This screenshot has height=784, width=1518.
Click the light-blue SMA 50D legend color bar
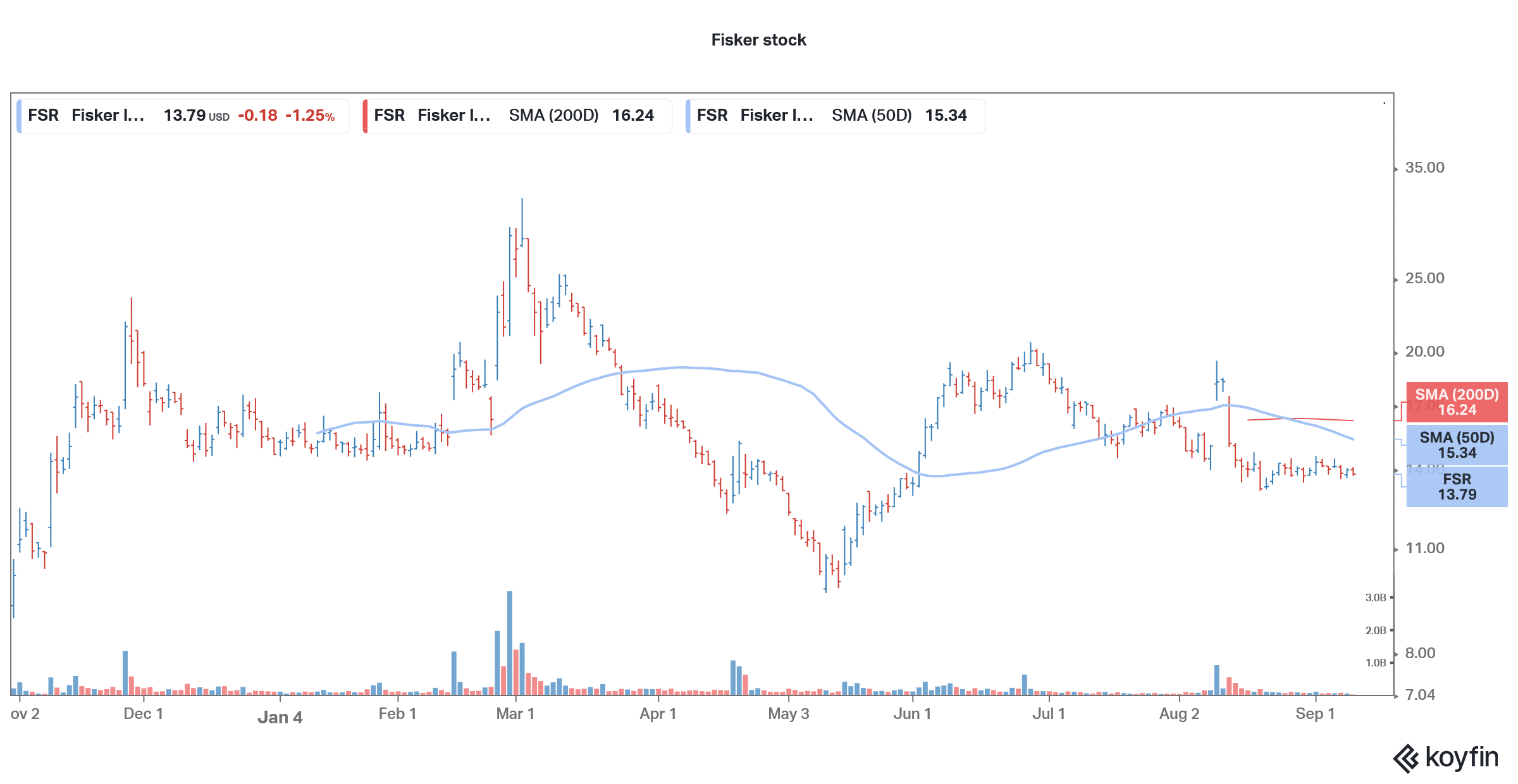coord(688,116)
